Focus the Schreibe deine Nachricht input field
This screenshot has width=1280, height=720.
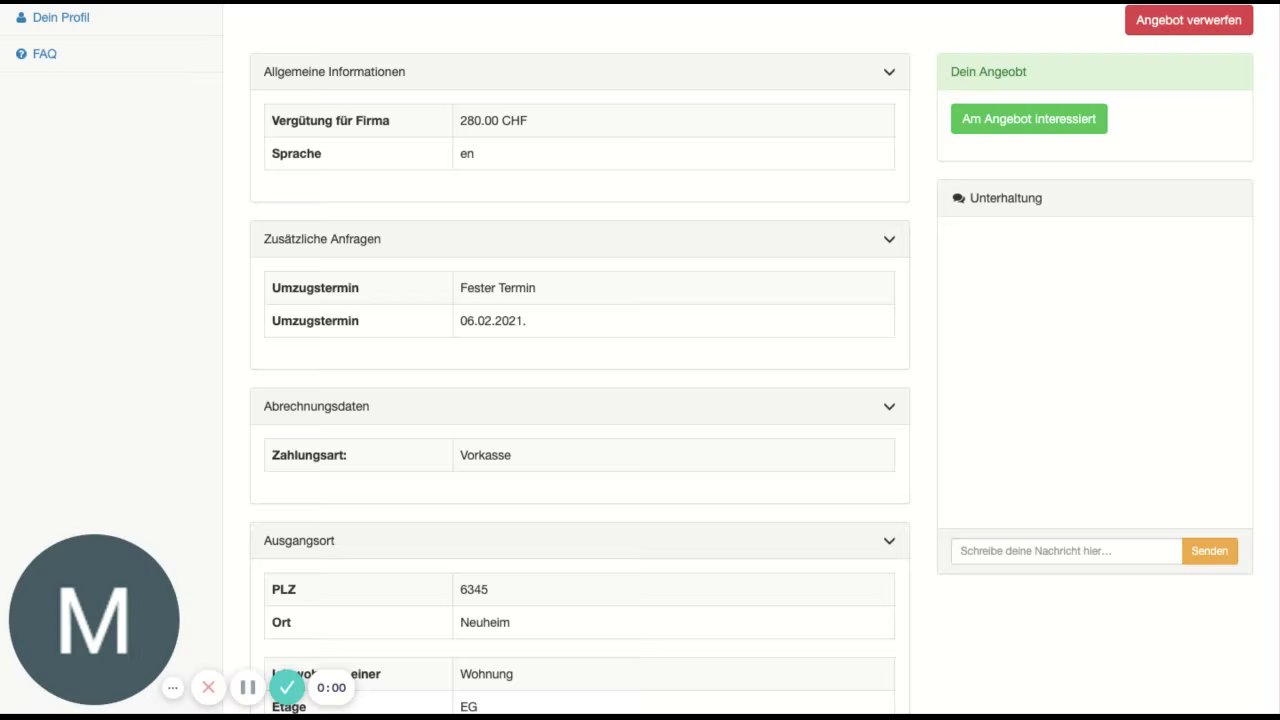pos(1066,551)
